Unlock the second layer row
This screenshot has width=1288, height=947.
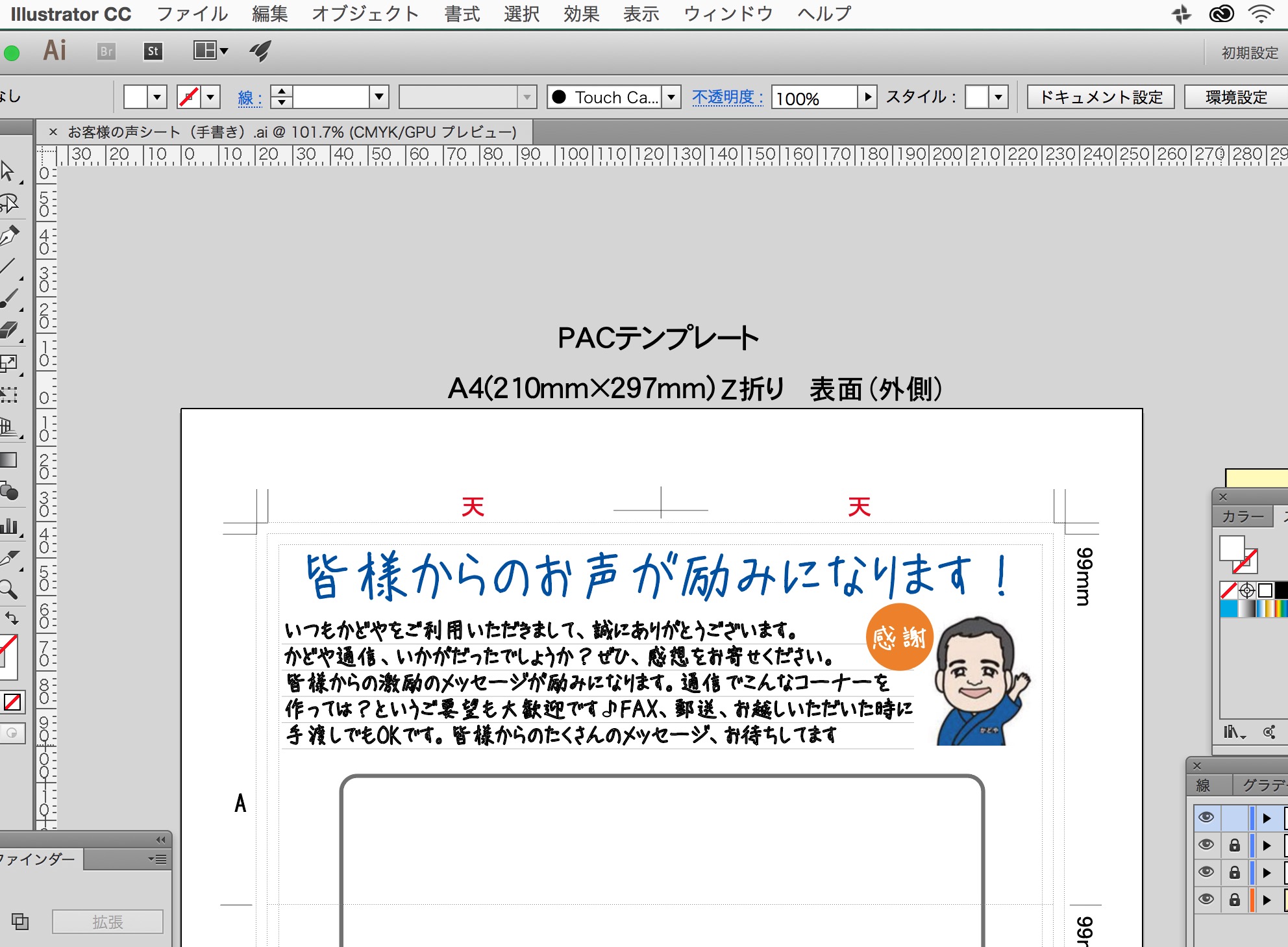pos(1235,845)
